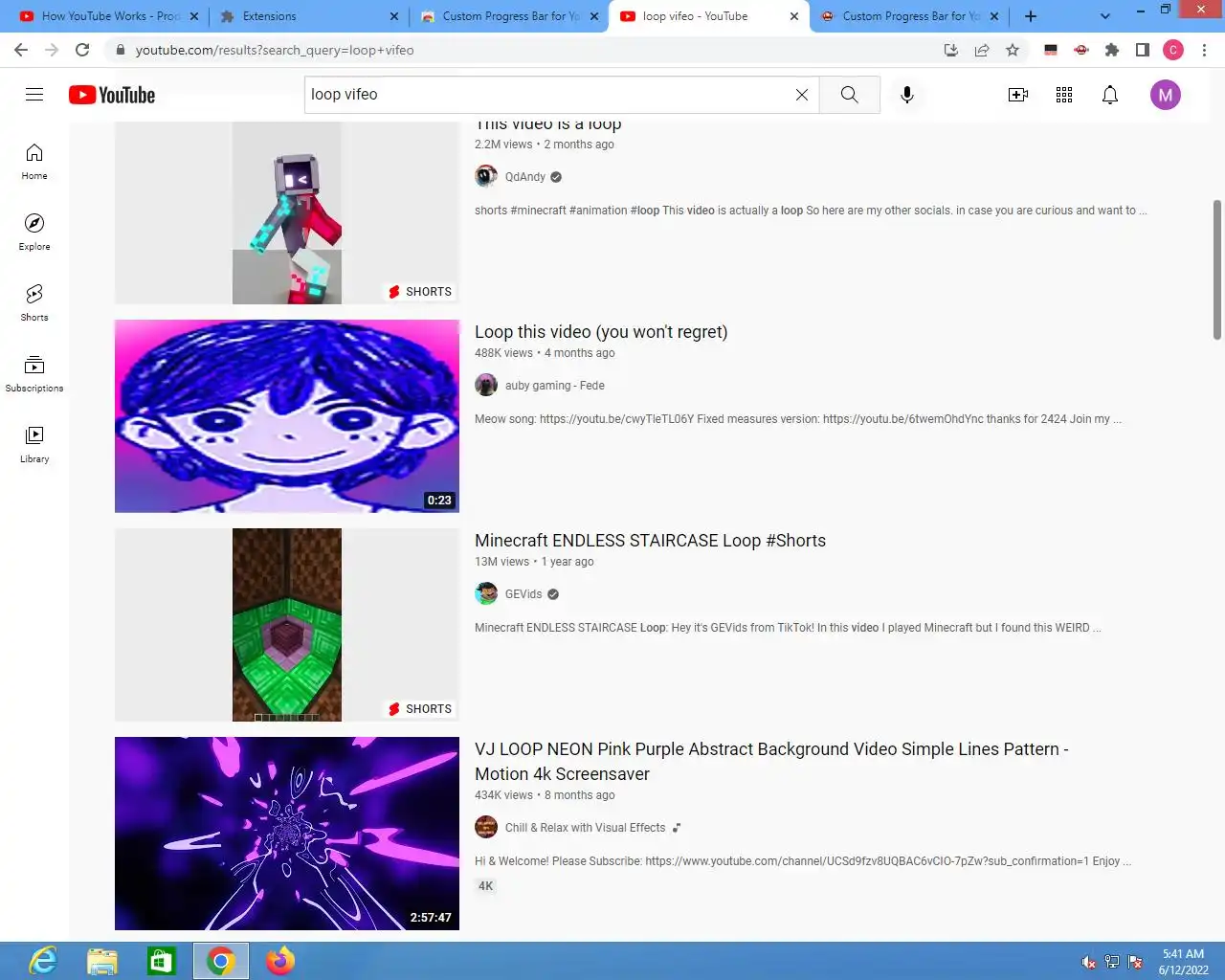Go to Home in the sidebar
The width and height of the screenshot is (1225, 980).
34,162
